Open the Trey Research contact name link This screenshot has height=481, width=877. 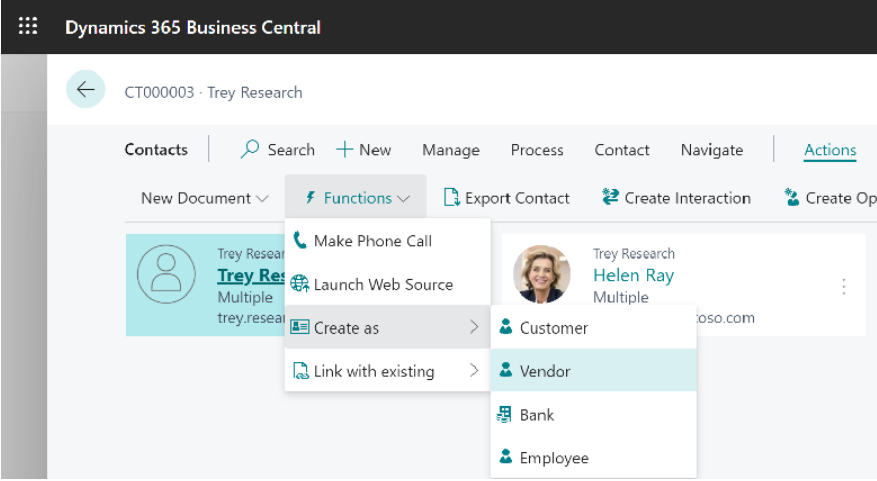251,275
